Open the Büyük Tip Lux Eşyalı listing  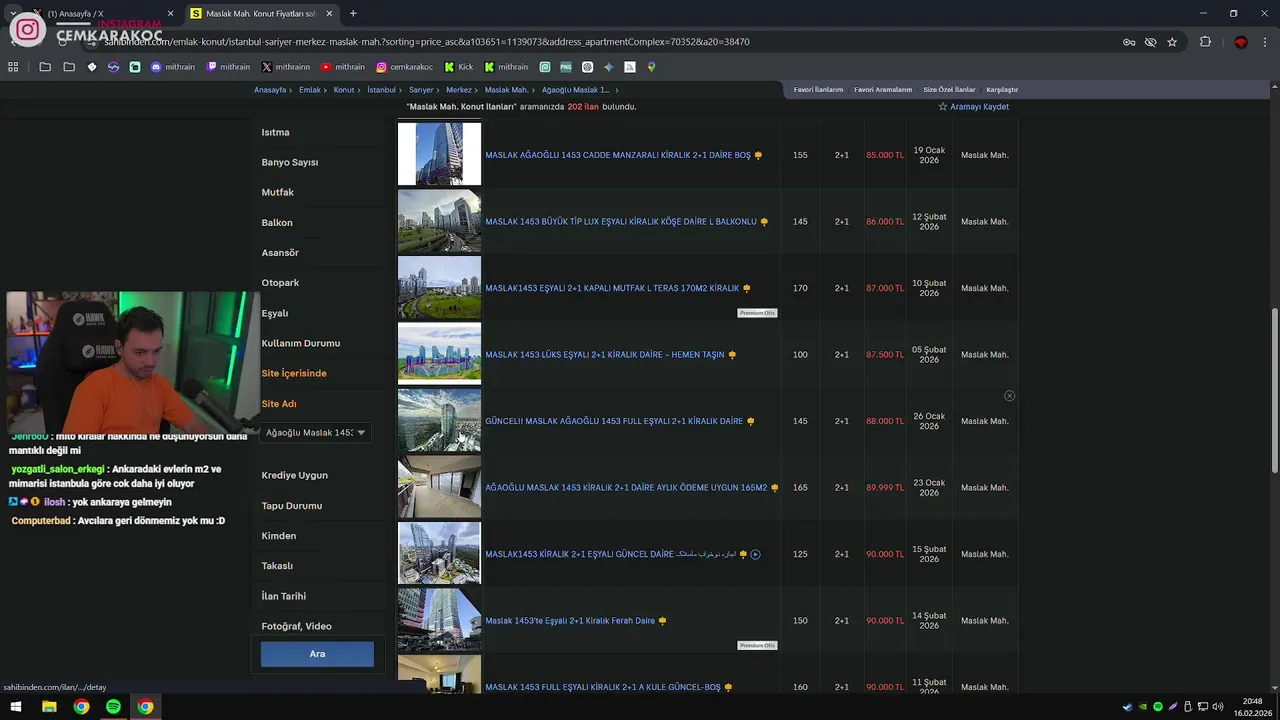621,222
